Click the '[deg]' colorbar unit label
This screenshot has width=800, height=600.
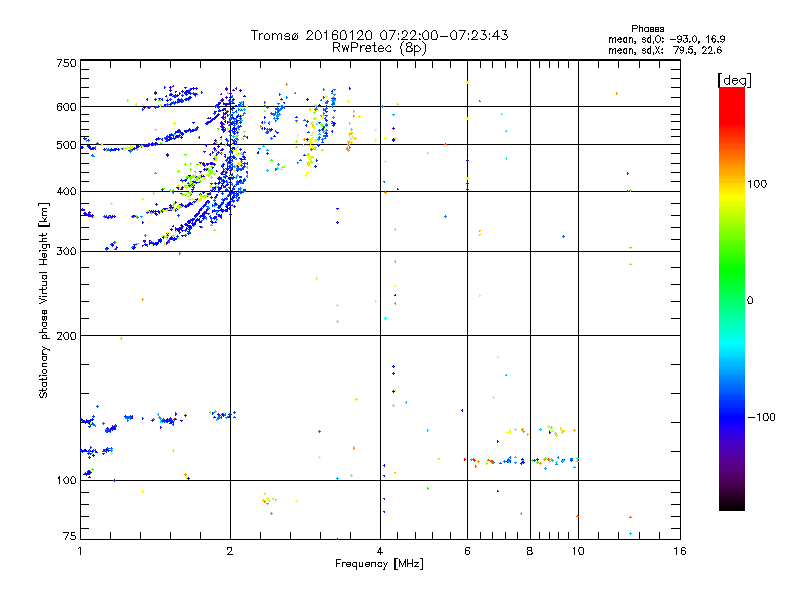click(x=734, y=81)
